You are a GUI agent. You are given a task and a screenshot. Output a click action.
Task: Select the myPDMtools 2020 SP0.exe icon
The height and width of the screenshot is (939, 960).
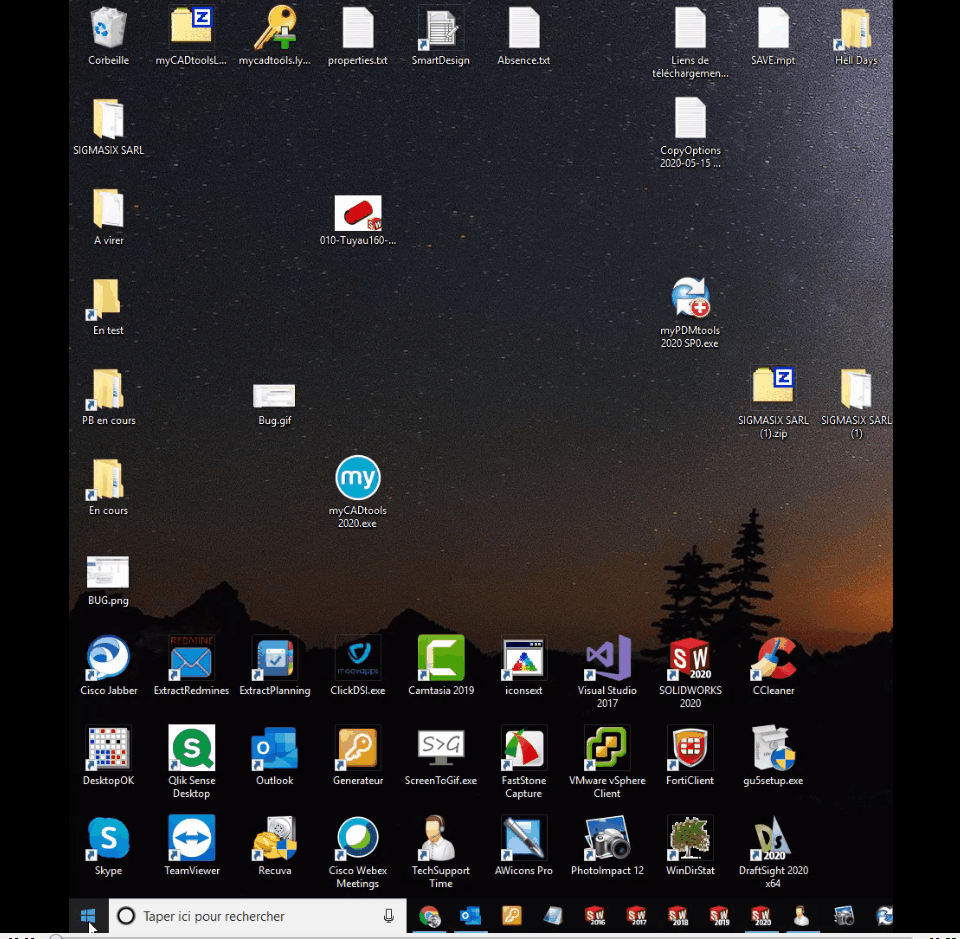click(690, 298)
